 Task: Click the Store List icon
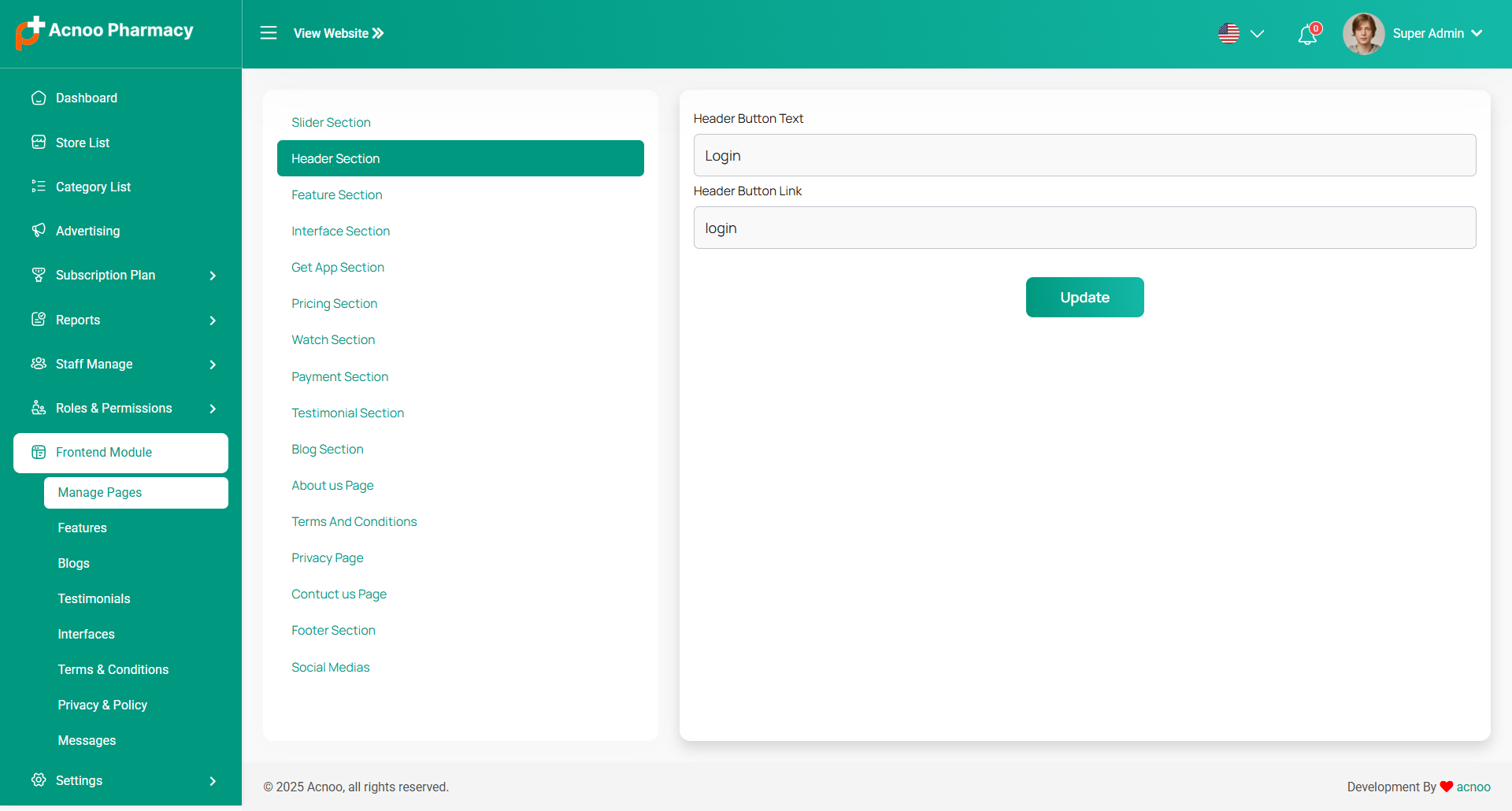39,143
